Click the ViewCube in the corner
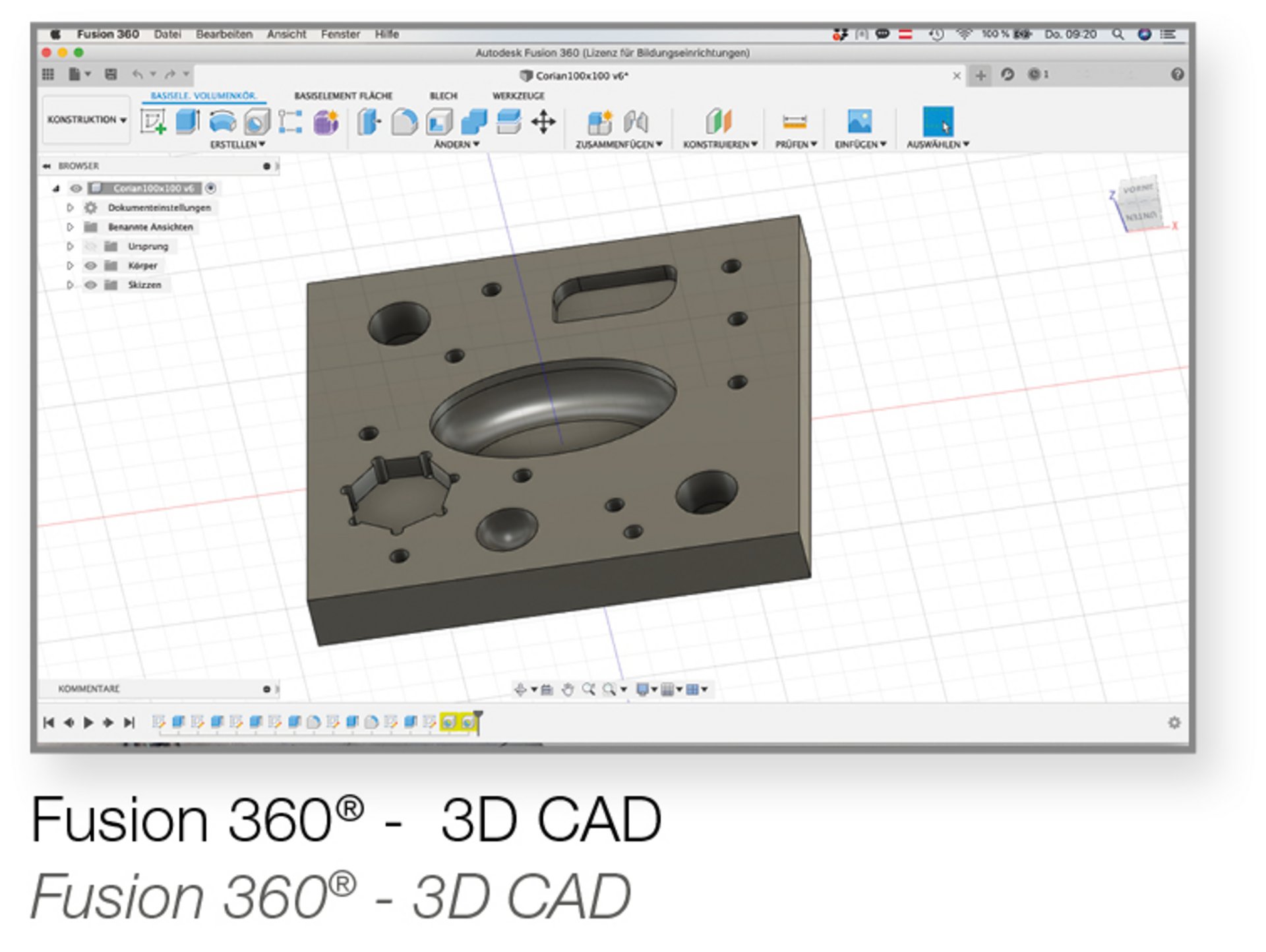Screen dimensions: 1266x952 [x=1140, y=204]
